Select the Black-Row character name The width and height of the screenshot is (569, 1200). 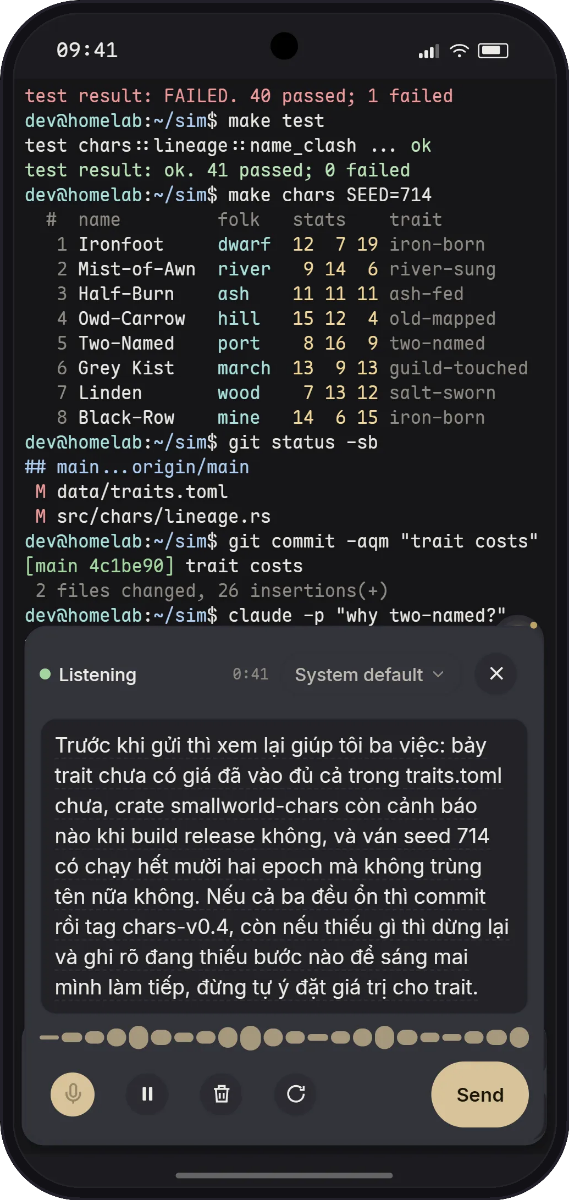(x=126, y=418)
